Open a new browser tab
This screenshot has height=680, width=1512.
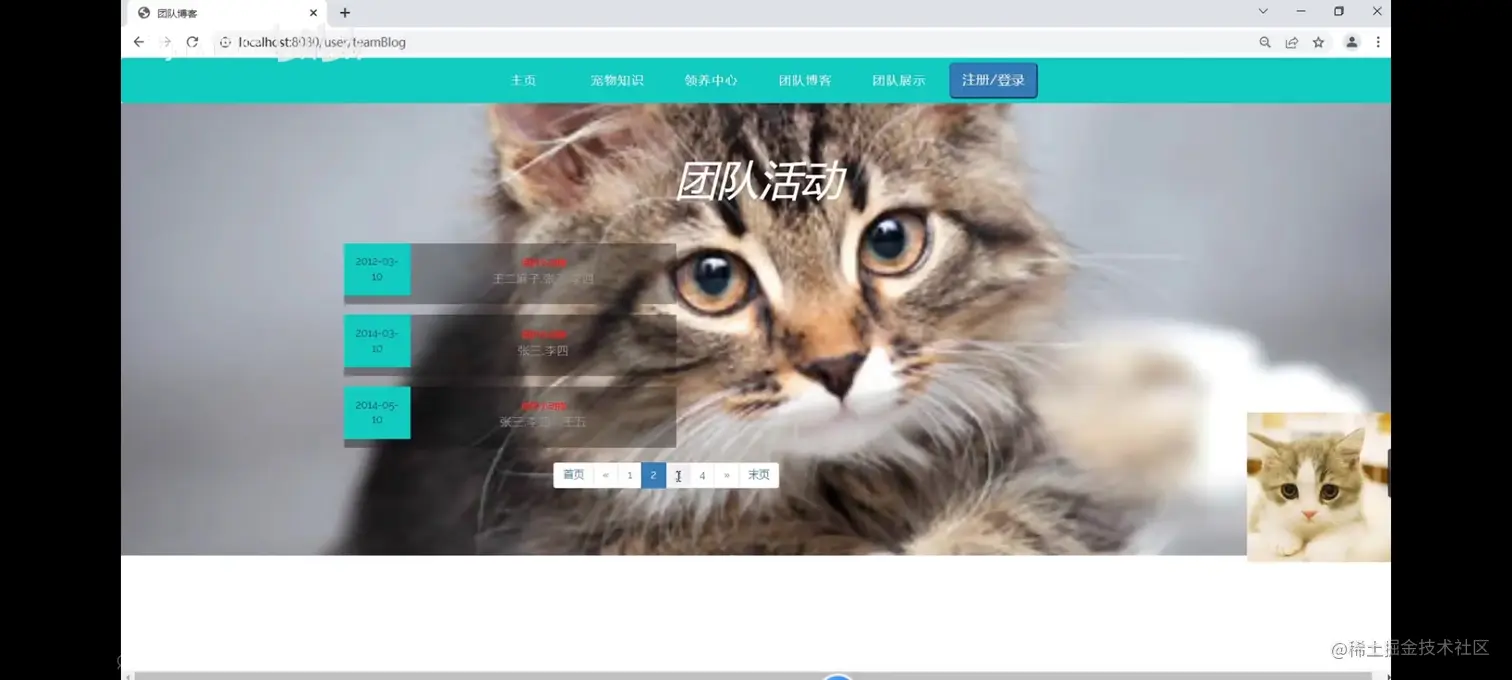pos(345,13)
